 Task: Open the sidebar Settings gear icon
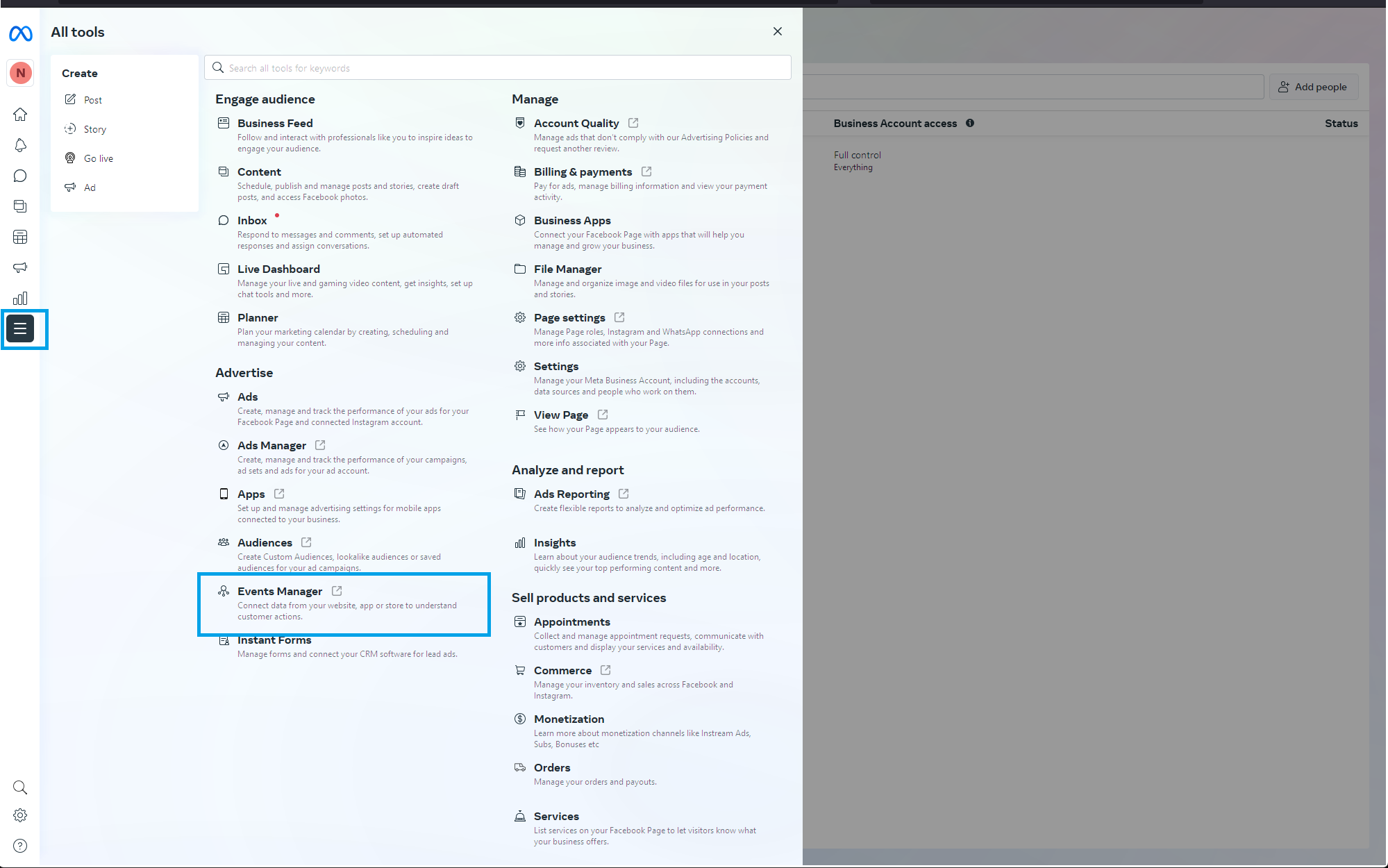pyautogui.click(x=20, y=815)
